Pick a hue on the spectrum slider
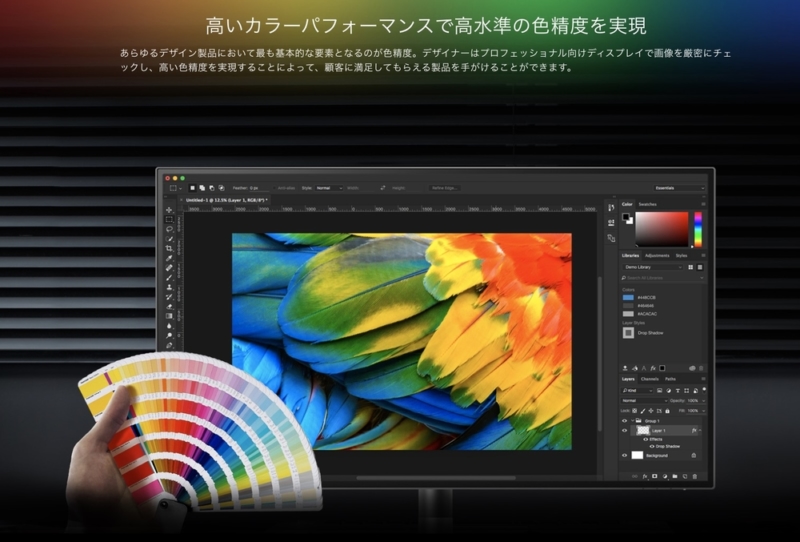Viewport: 800px width, 542px height. [x=697, y=229]
